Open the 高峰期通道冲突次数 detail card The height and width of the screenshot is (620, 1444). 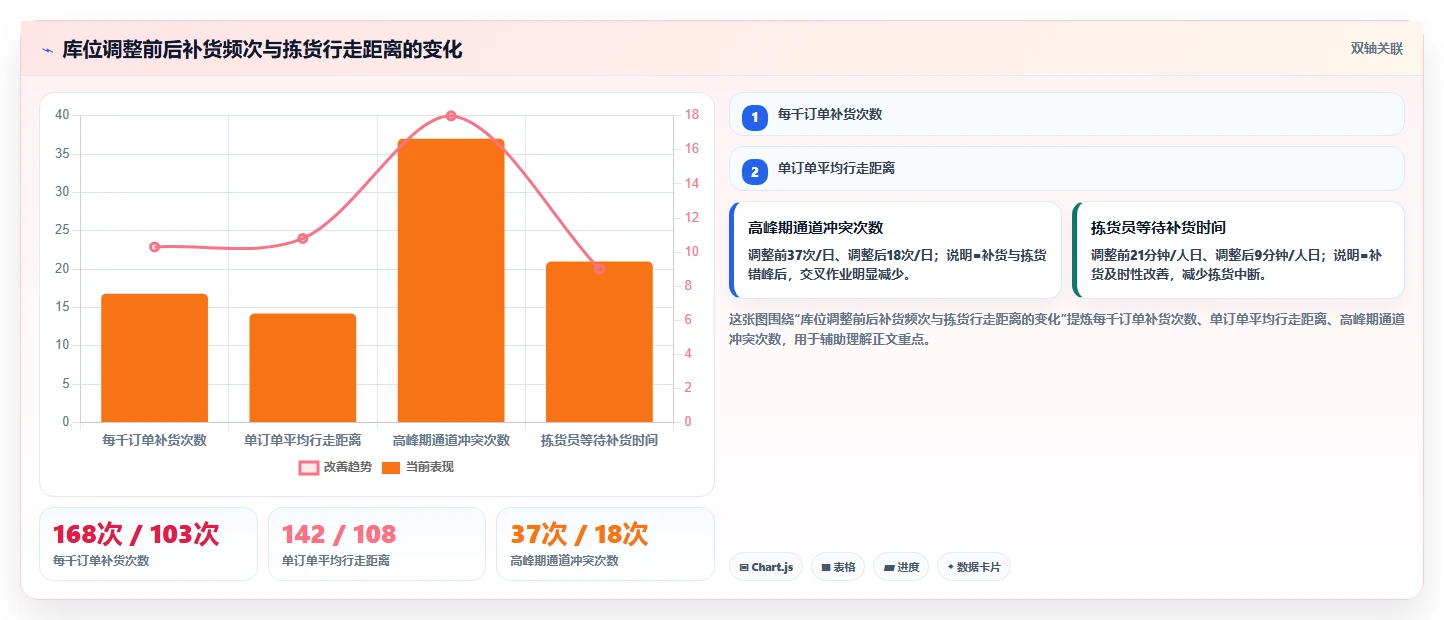(895, 250)
